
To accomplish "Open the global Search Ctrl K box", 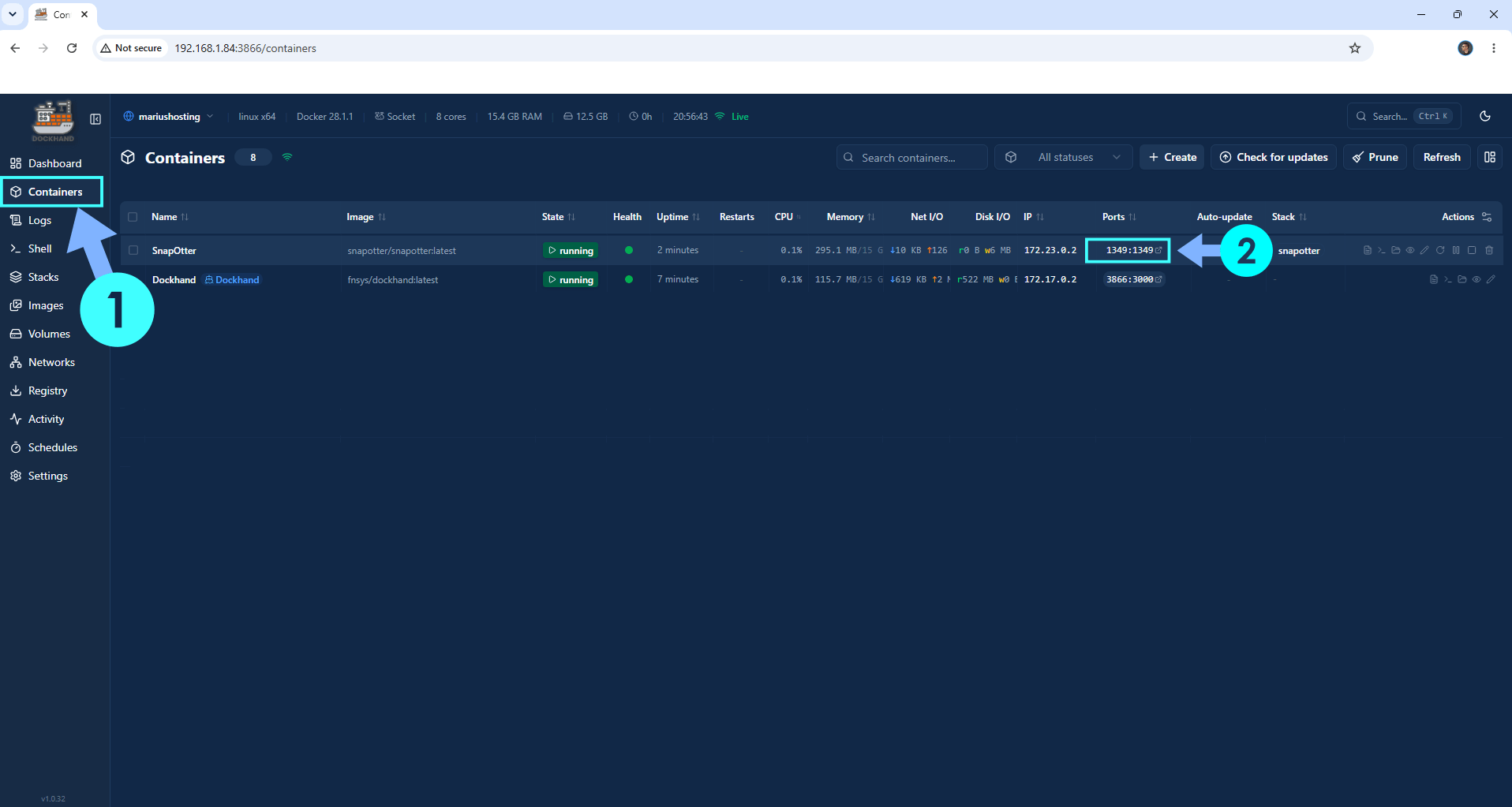I will 1404,116.
